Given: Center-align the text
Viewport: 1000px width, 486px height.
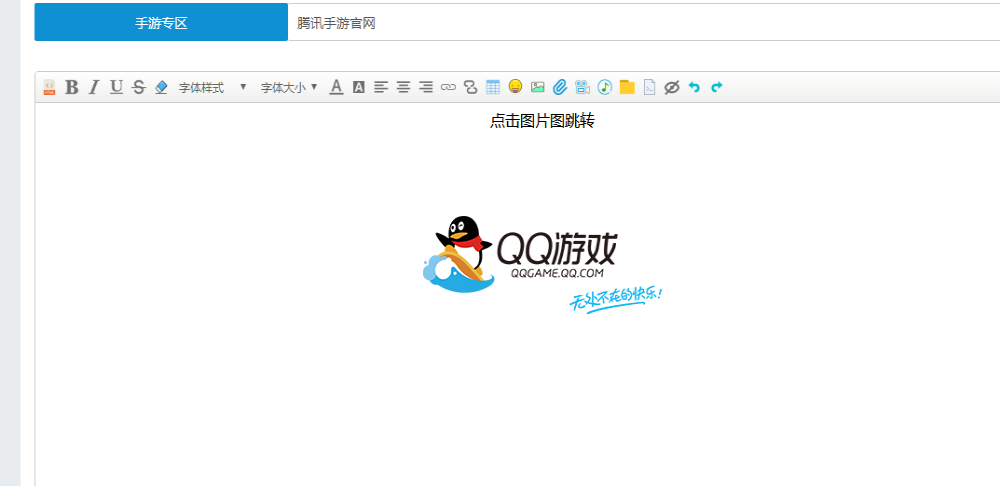Looking at the screenshot, I should [x=403, y=87].
